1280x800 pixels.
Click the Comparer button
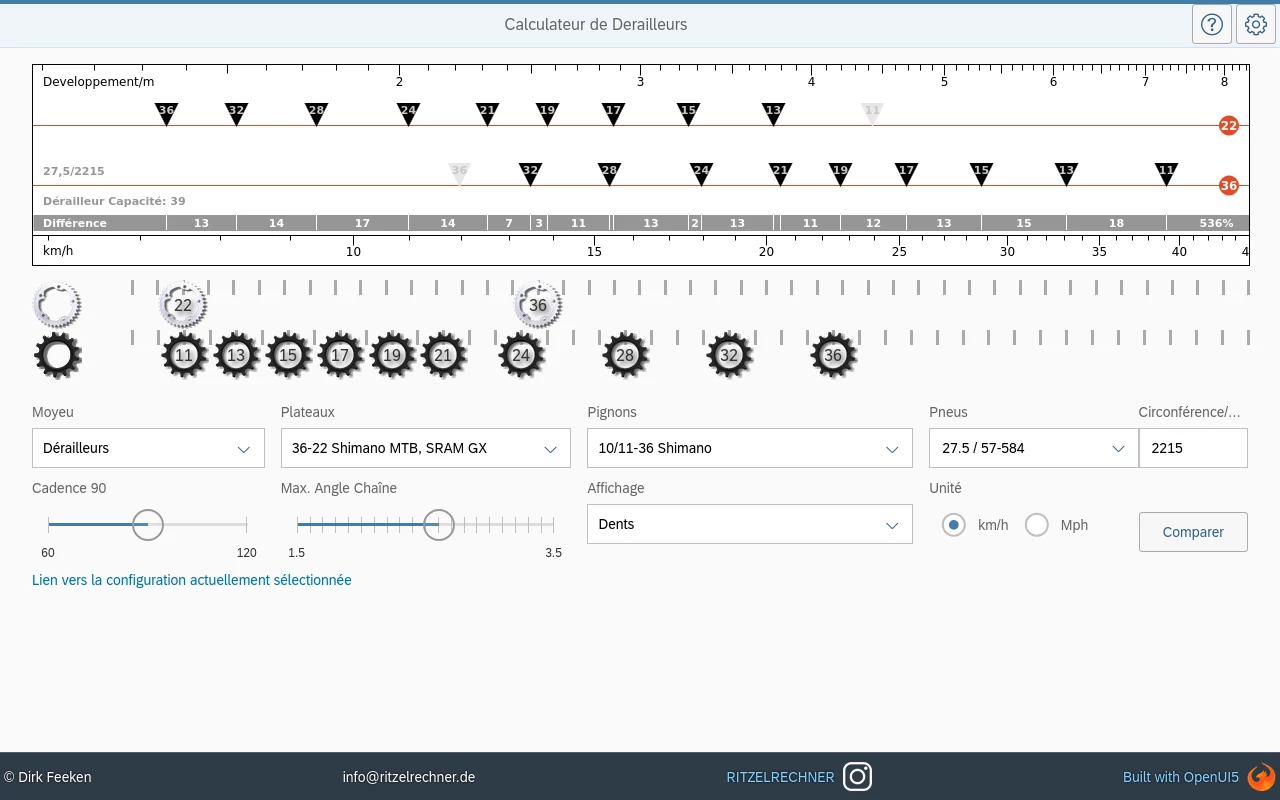coord(1193,532)
